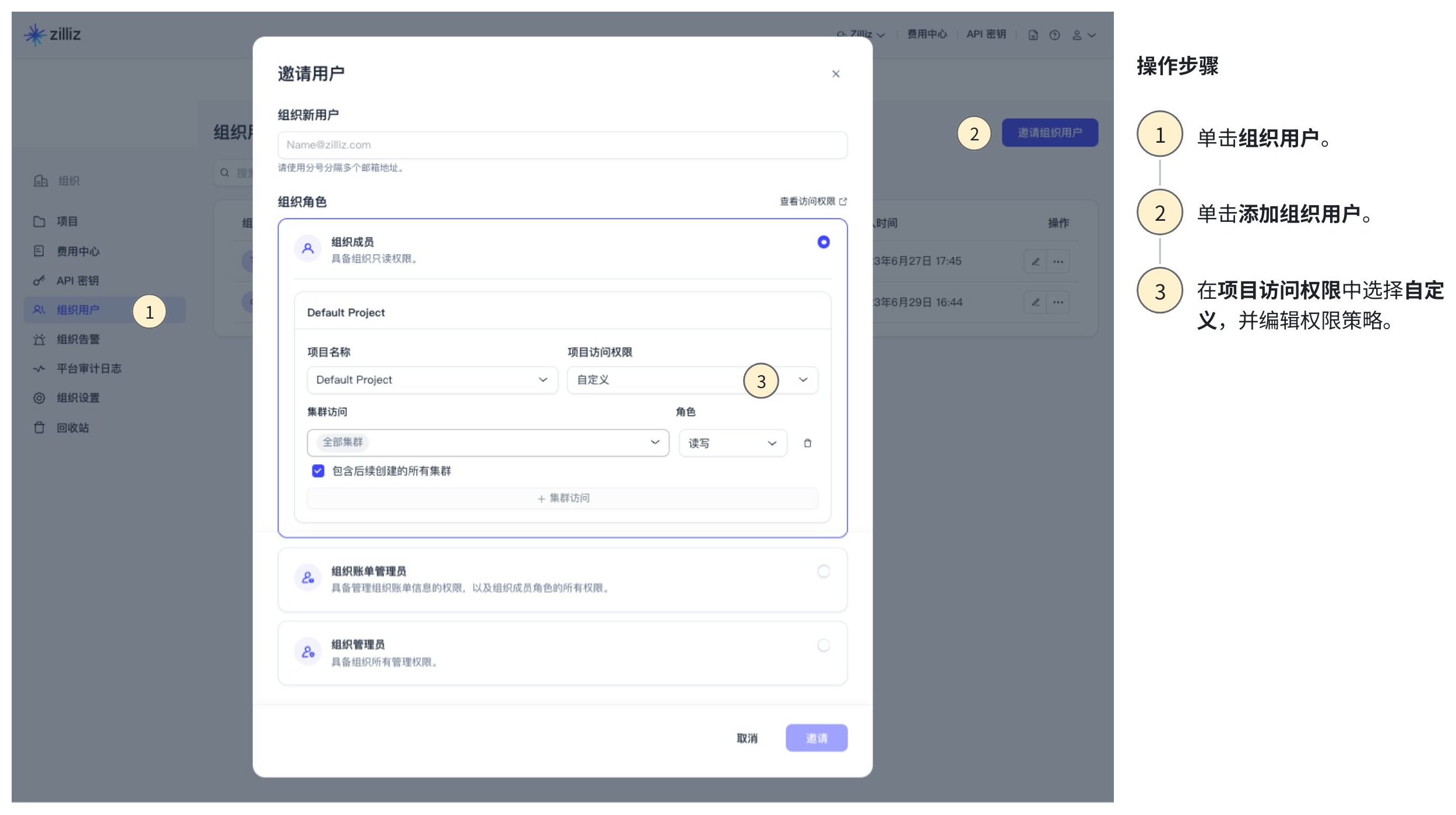The image size is (1456, 815).
Task: Close the 邀请用户 dialog with X
Action: coord(835,74)
